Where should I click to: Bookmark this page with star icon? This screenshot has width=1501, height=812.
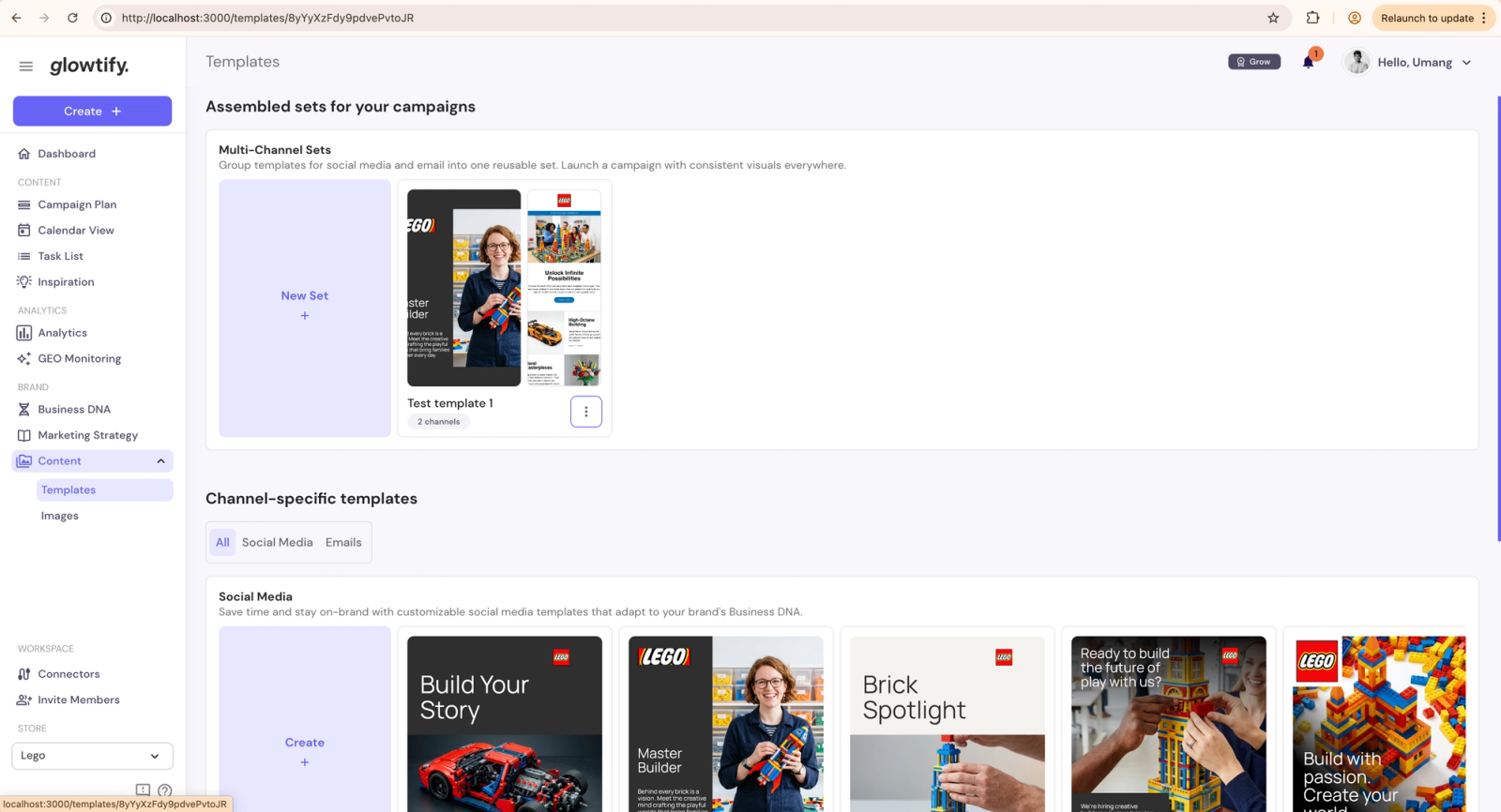click(x=1273, y=18)
